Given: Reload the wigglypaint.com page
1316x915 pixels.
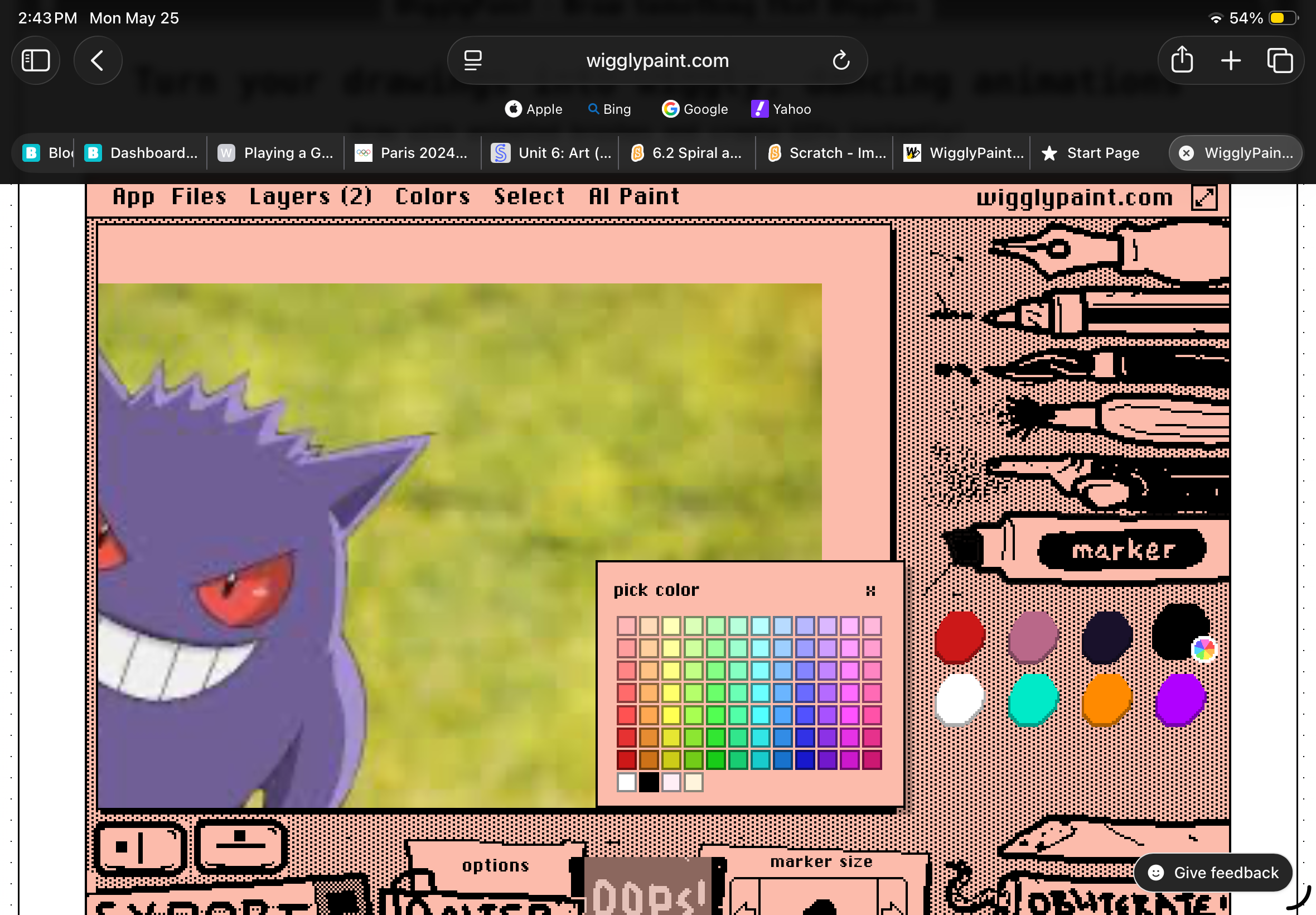Looking at the screenshot, I should (x=840, y=60).
